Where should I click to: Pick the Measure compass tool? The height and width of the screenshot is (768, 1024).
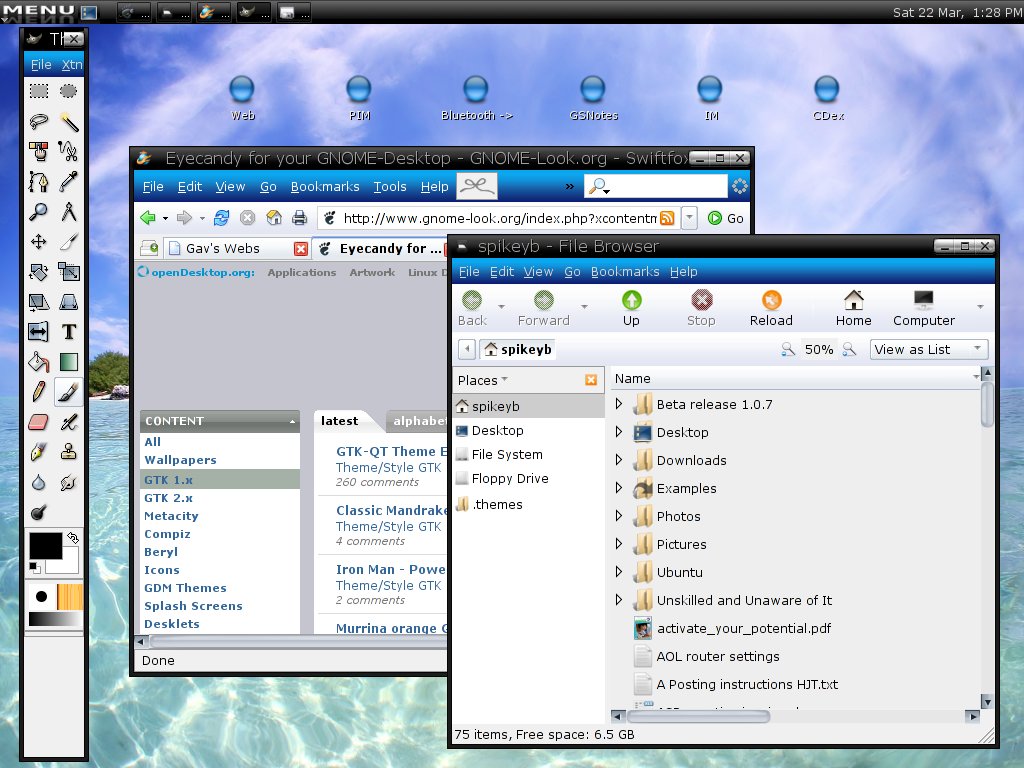click(x=68, y=211)
